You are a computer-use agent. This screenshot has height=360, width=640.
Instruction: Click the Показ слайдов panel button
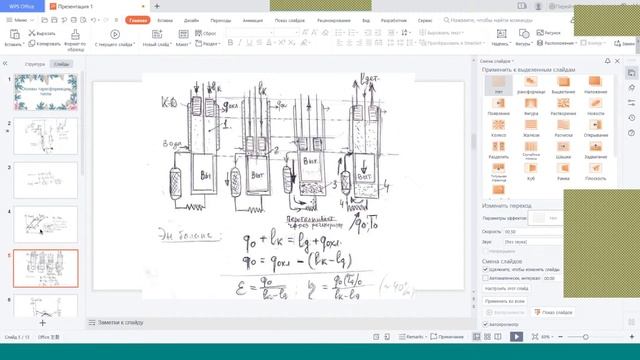click(553, 312)
